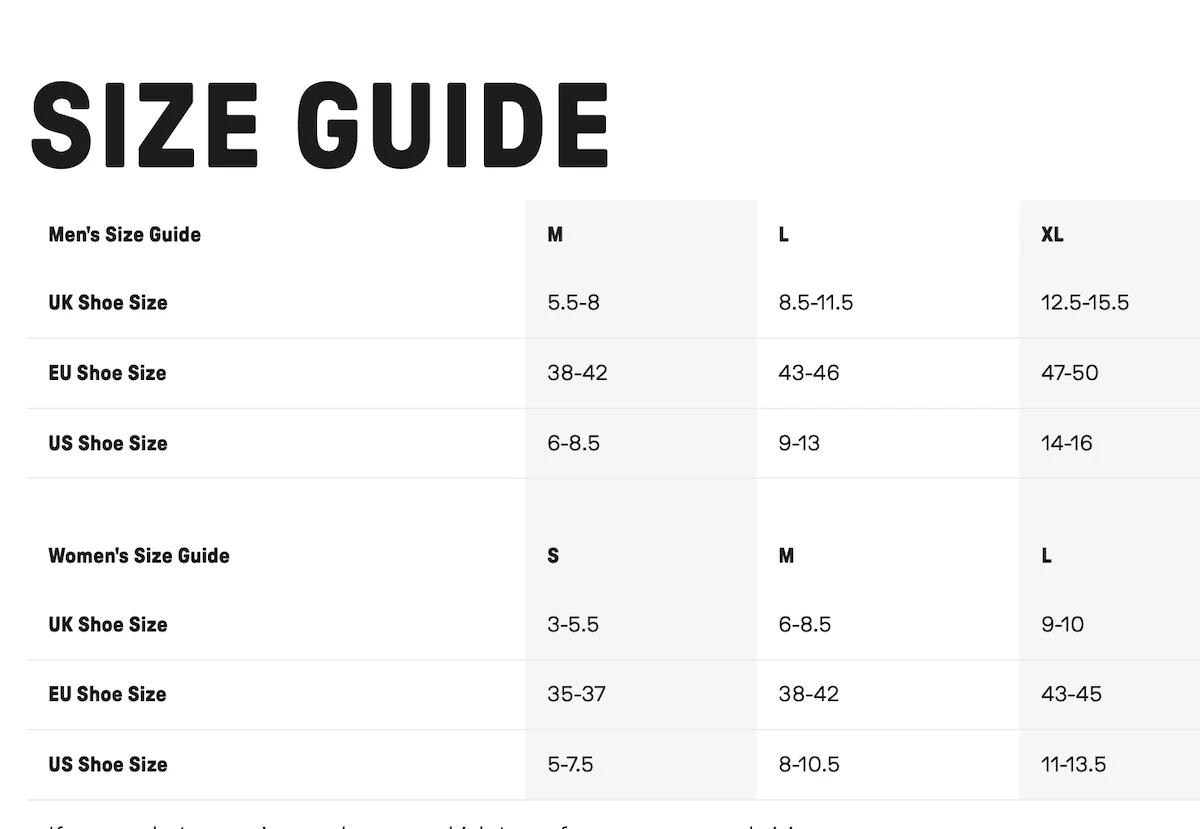Select the 47-50 EU size cell

[1069, 373]
